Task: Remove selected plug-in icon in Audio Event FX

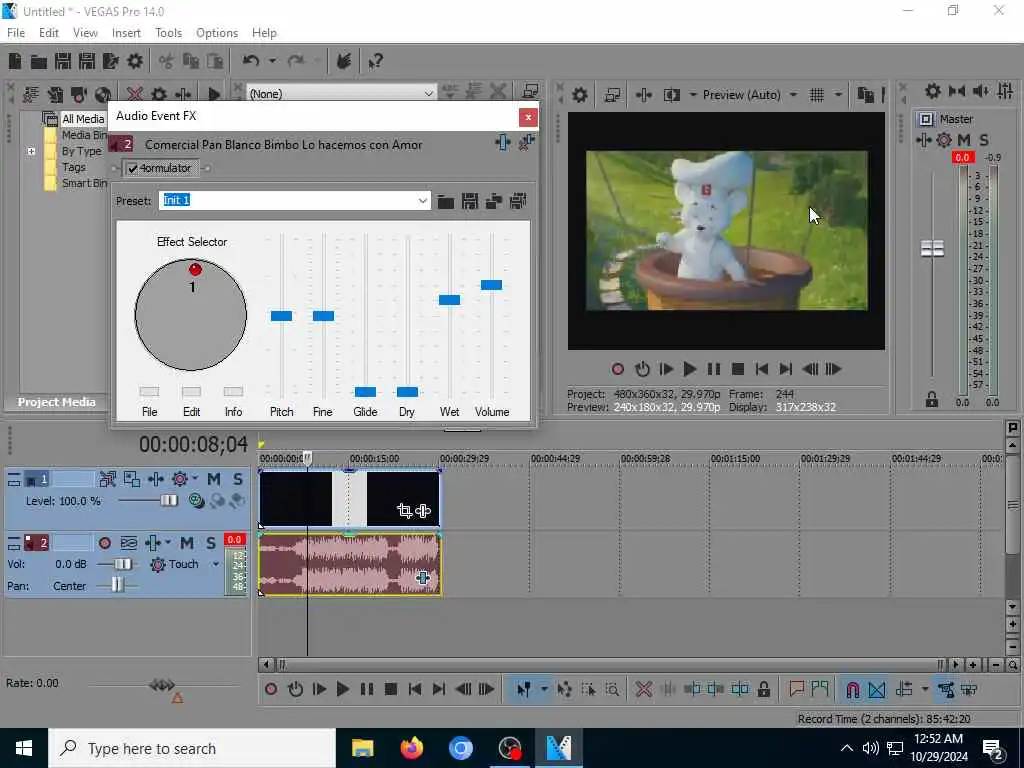Action: coord(526,142)
